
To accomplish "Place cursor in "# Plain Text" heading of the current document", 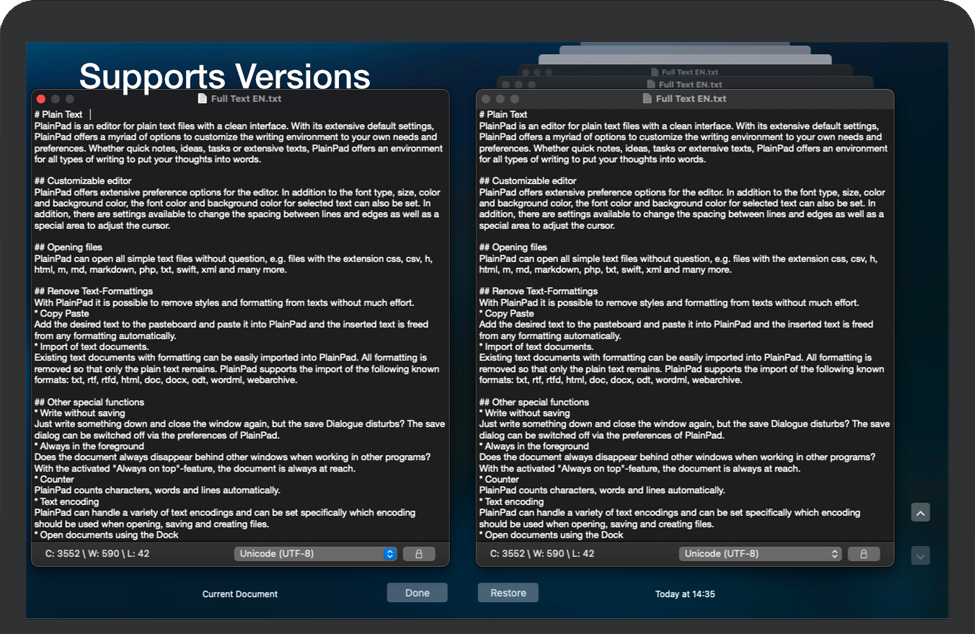I will 60,115.
